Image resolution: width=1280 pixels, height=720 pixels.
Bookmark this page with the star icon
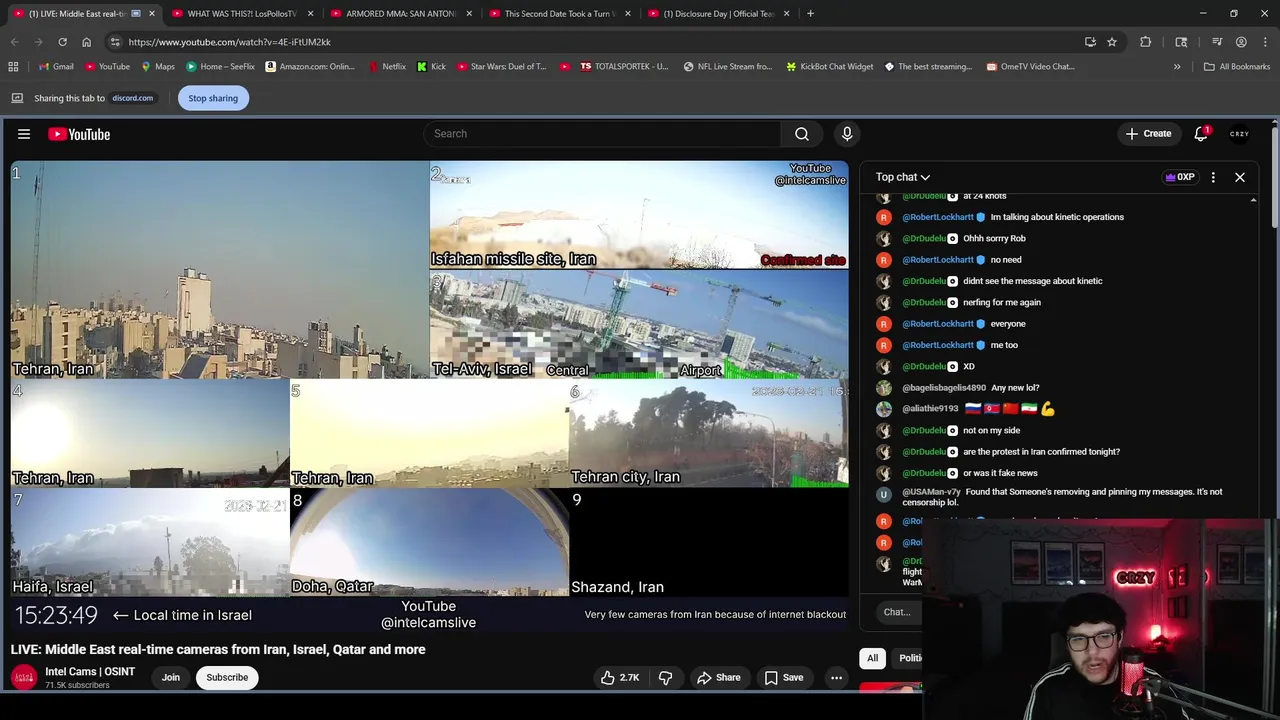point(1112,42)
